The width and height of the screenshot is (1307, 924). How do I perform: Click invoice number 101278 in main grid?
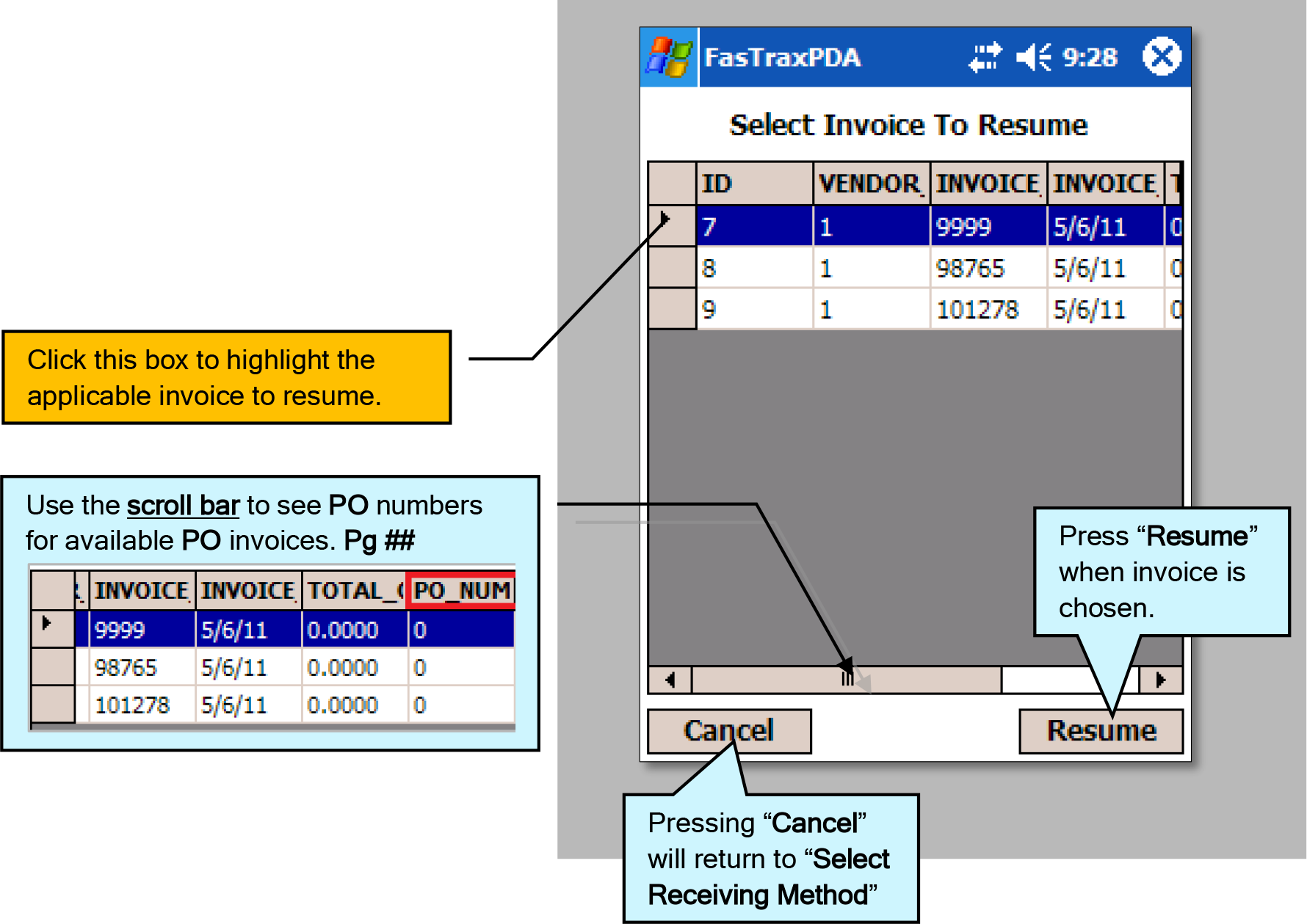988,308
